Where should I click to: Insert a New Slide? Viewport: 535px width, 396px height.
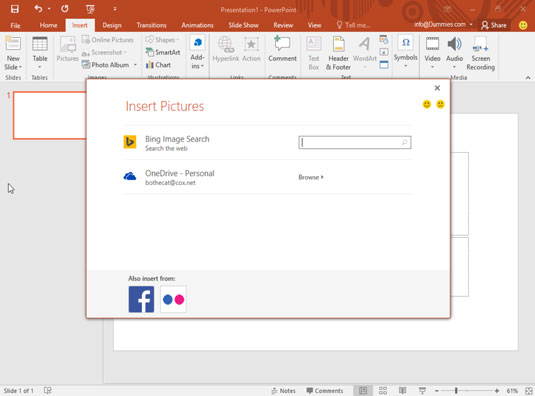(13, 54)
